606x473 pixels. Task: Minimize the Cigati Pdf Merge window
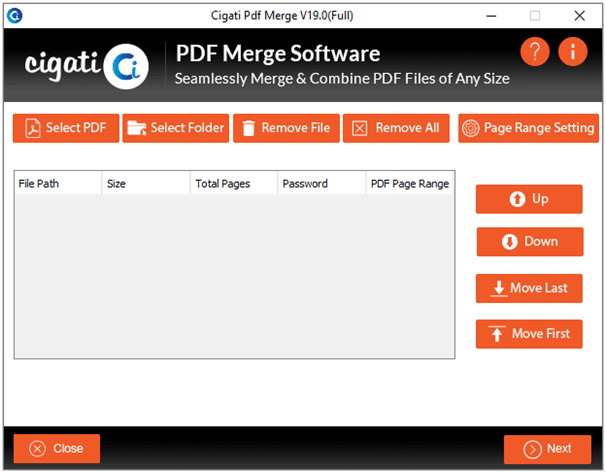[491, 16]
